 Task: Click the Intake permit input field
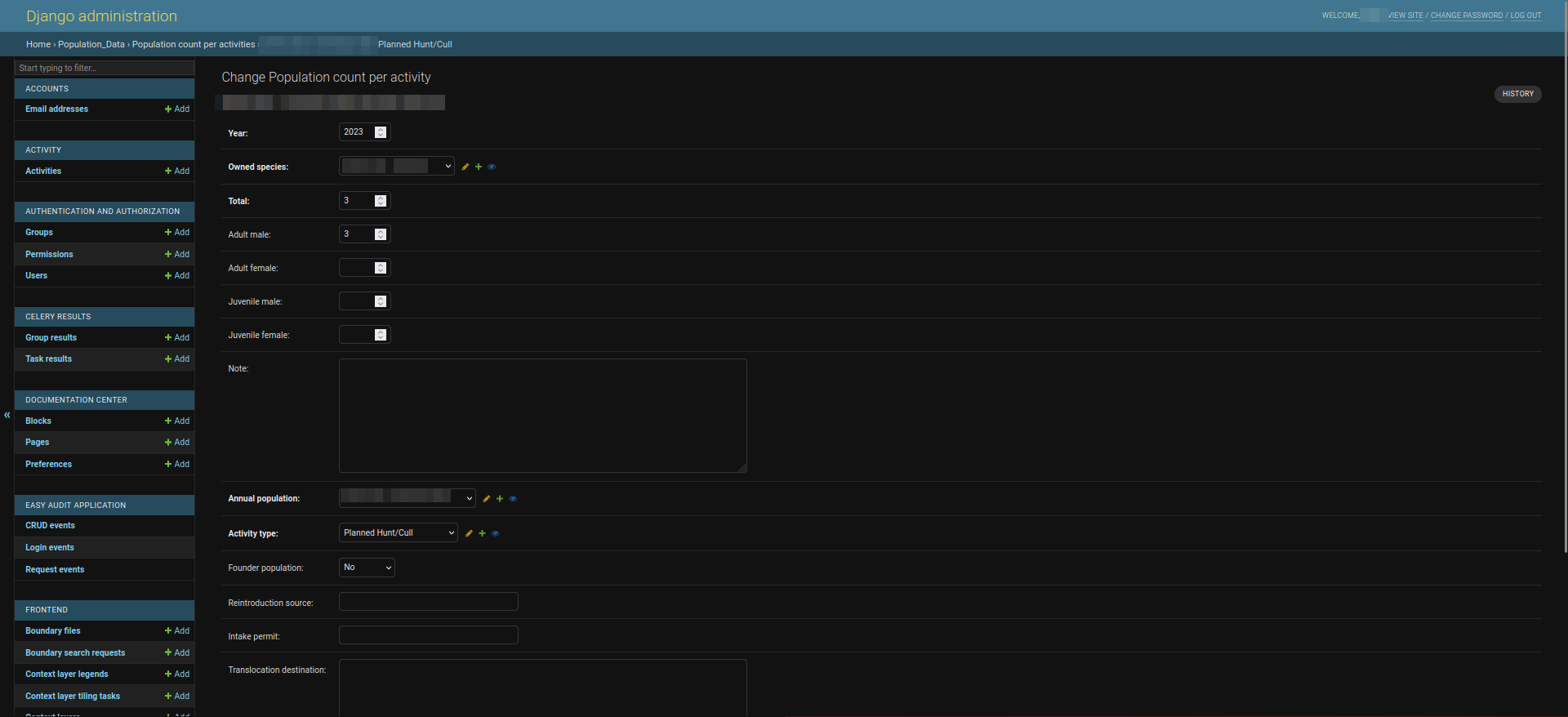429,635
